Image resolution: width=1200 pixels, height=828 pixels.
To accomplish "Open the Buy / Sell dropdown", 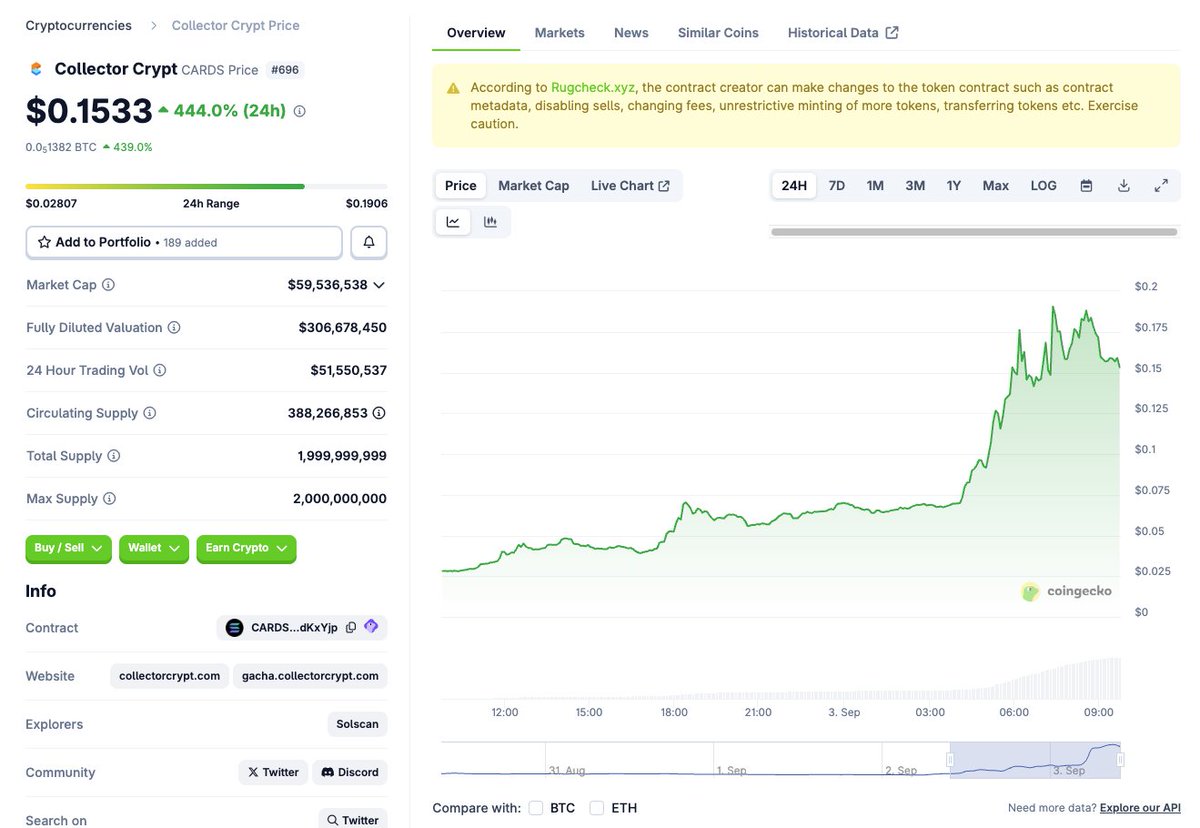I will click(x=68, y=548).
